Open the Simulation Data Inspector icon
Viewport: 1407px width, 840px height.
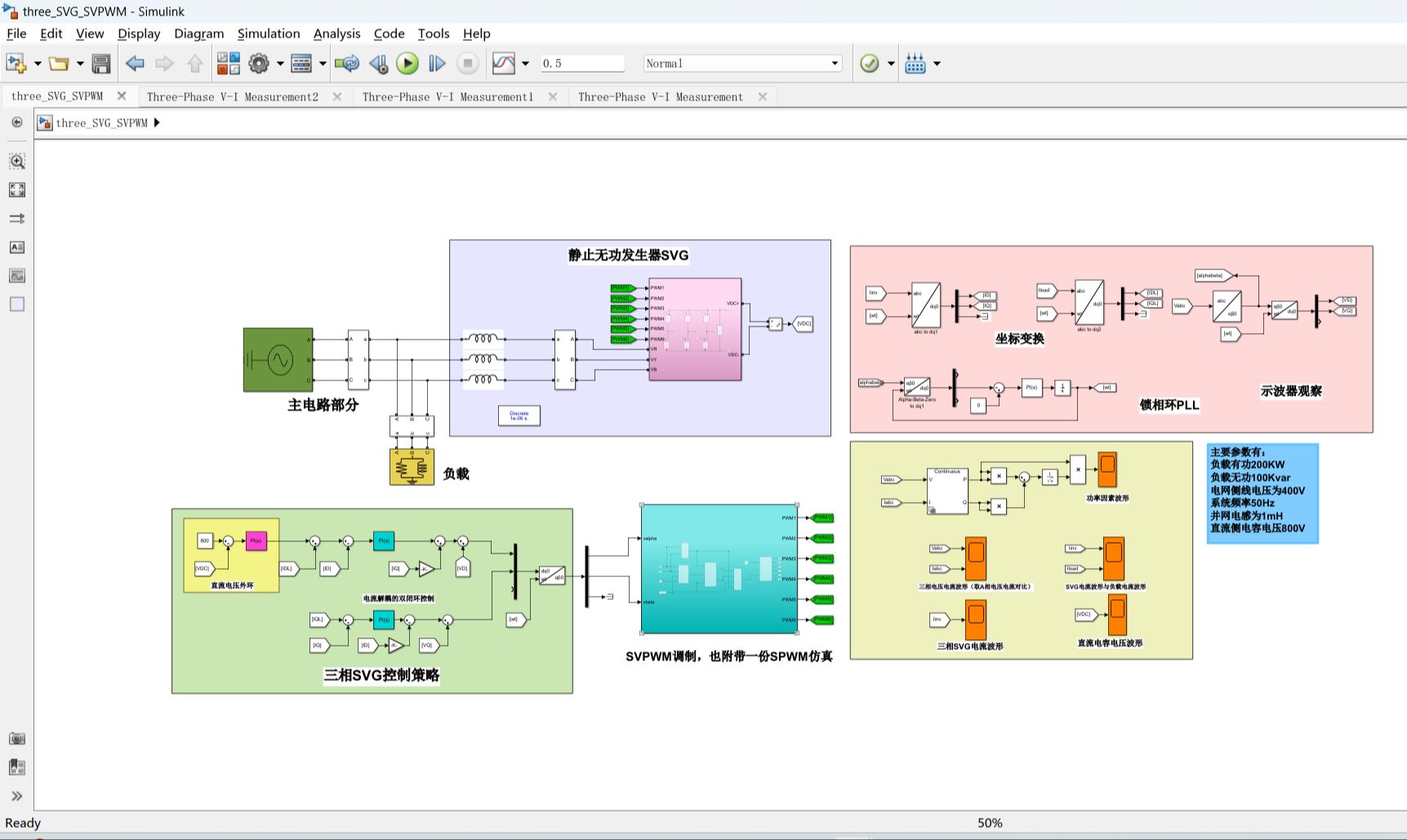click(504, 63)
